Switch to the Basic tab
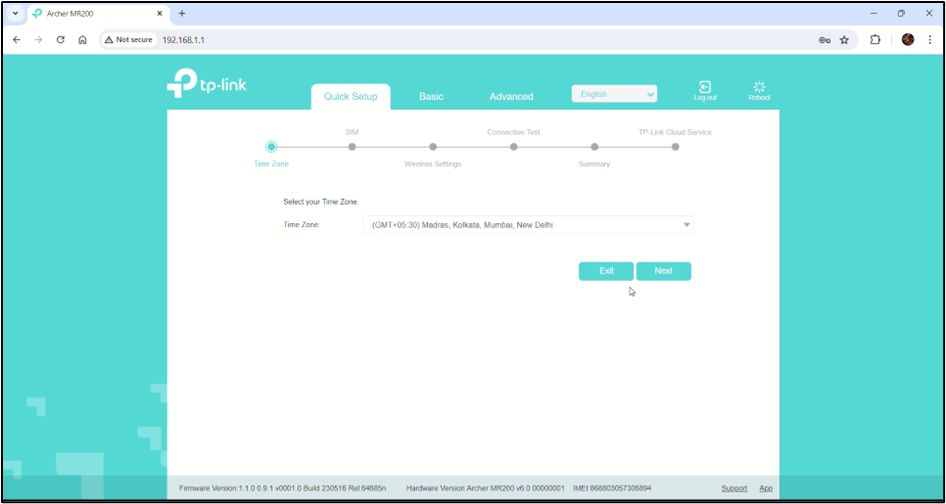This screenshot has width=946, height=504. 431,97
